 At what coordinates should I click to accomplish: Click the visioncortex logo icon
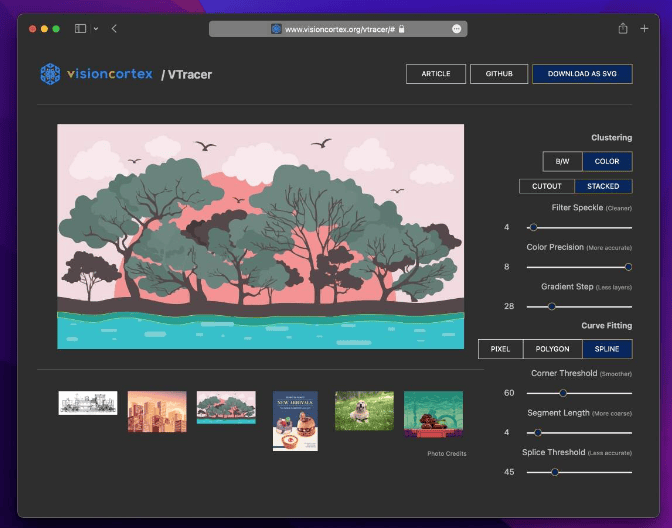click(50, 74)
